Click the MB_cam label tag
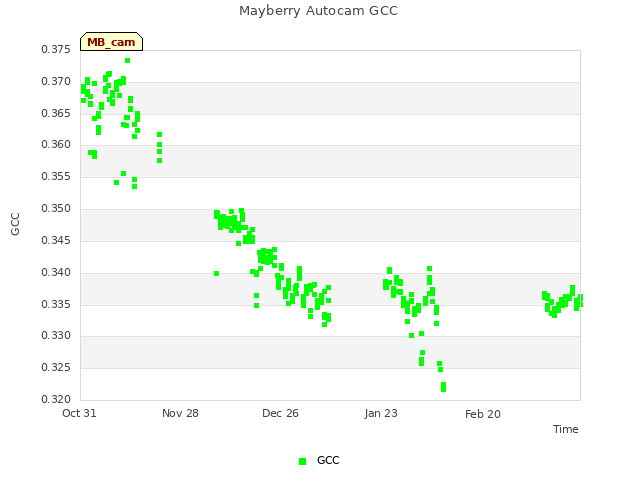The height and width of the screenshot is (480, 640). [x=111, y=42]
